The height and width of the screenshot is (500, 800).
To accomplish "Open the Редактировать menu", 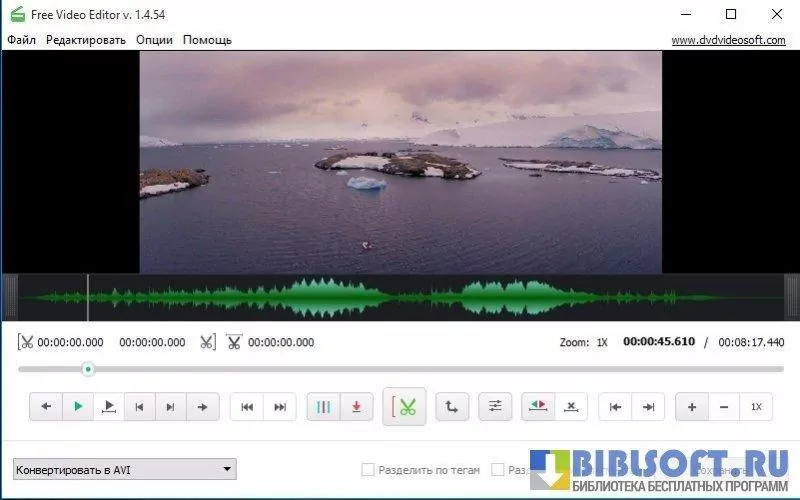I will click(86, 40).
